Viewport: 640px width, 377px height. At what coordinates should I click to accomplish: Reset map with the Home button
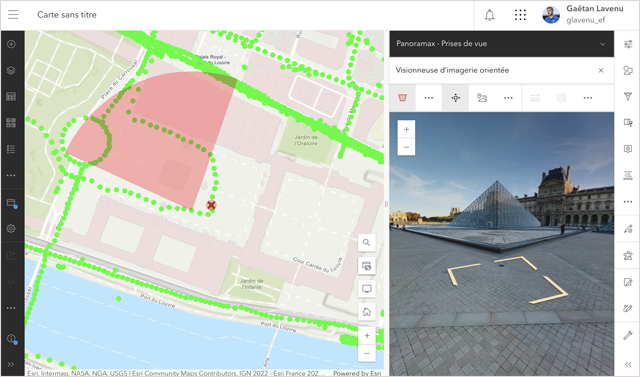367,312
